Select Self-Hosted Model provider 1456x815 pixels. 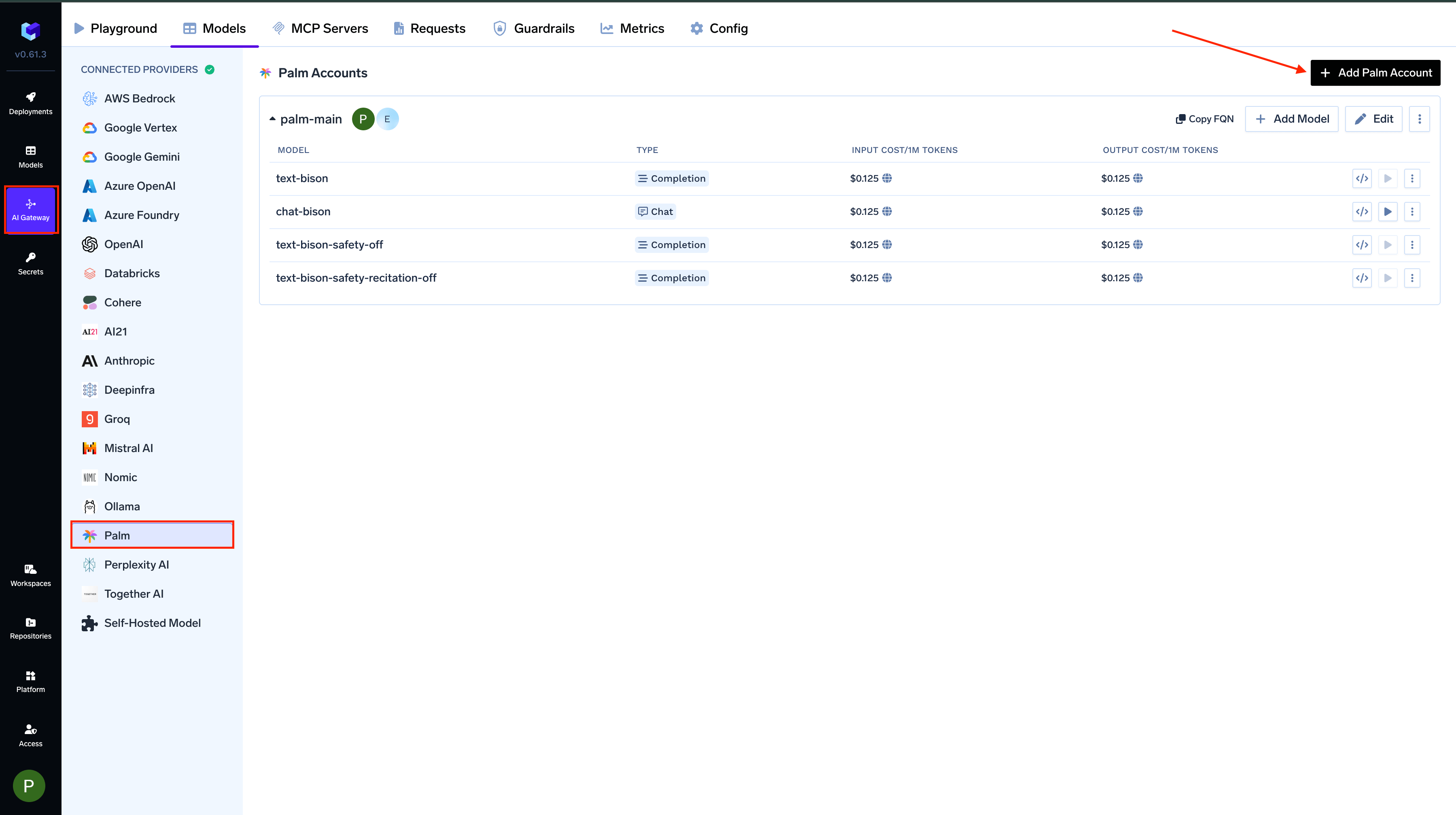pos(153,623)
